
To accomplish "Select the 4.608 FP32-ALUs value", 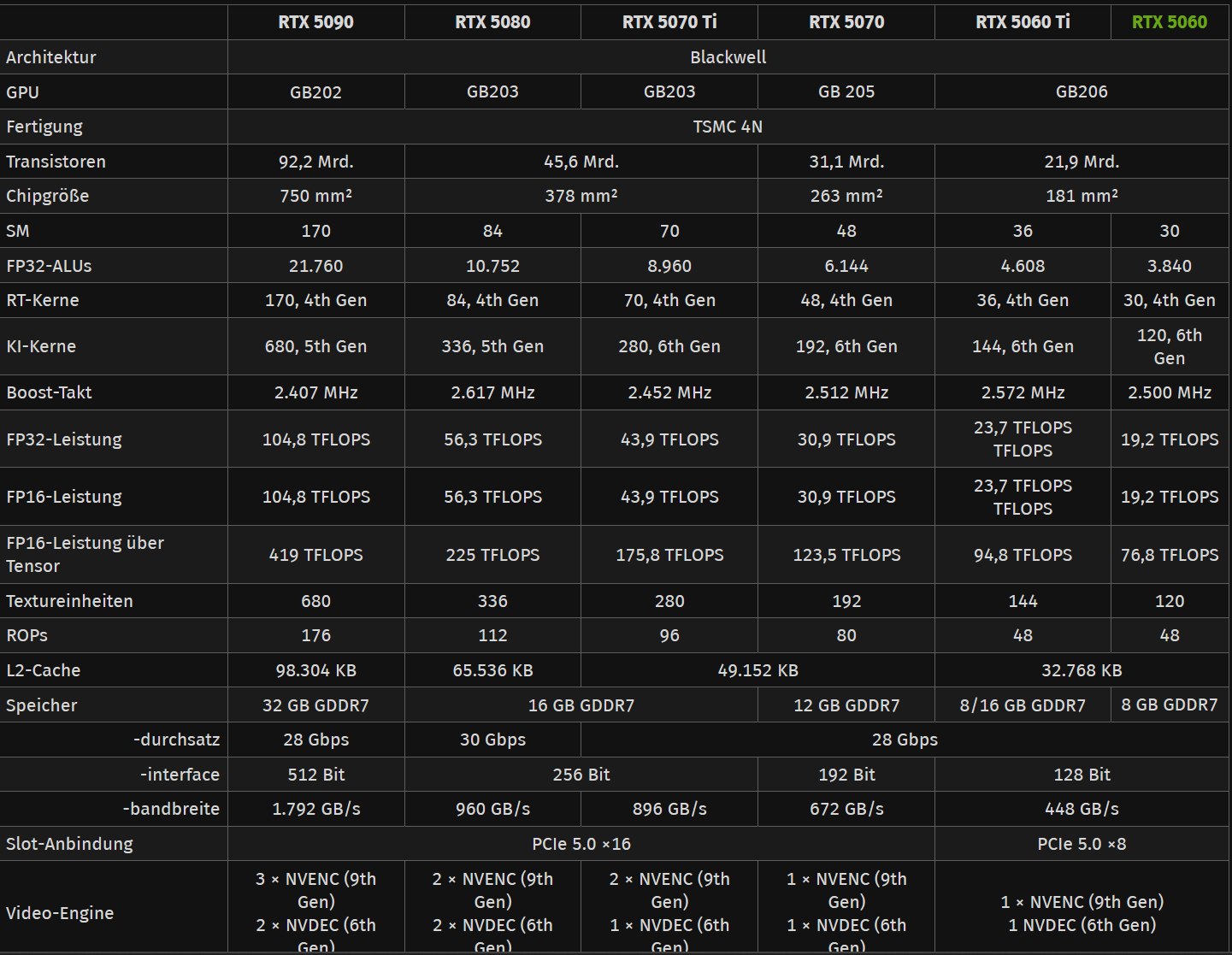I will point(1023,266).
